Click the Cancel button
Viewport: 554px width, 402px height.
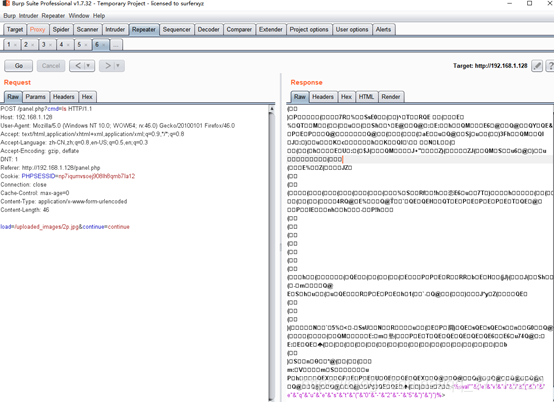pyautogui.click(x=51, y=66)
